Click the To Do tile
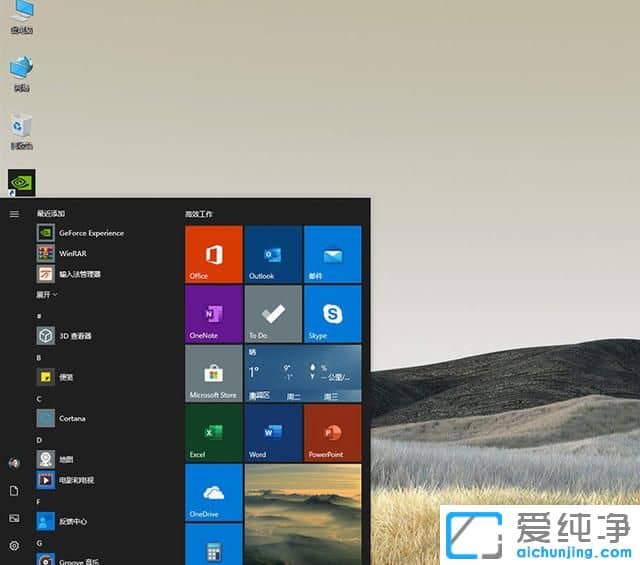This screenshot has height=565, width=640. [273, 313]
